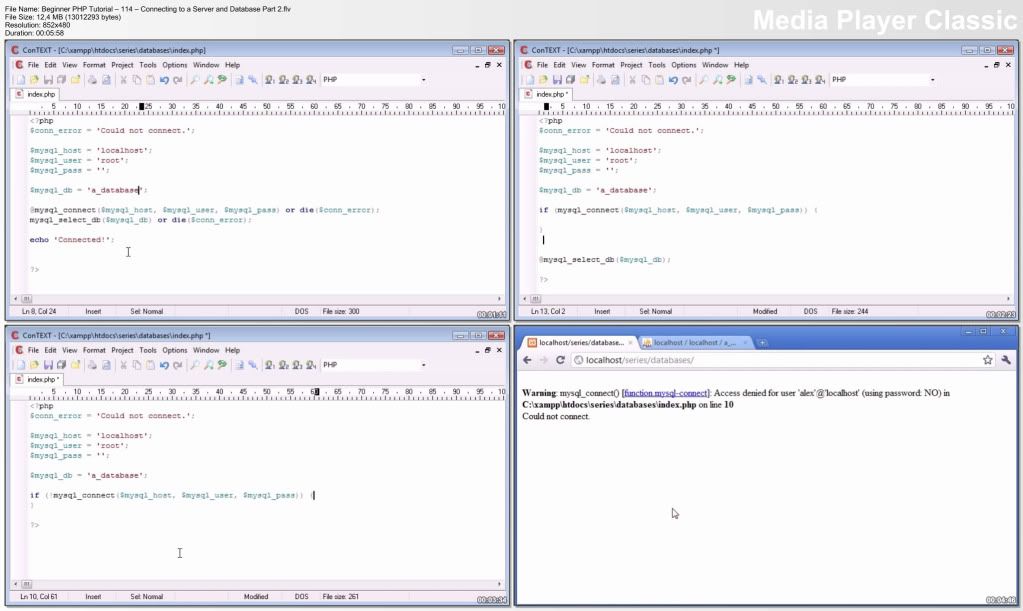1023x611 pixels.
Task: Open Chrome's wrench settings menu
Action: coord(1005,360)
